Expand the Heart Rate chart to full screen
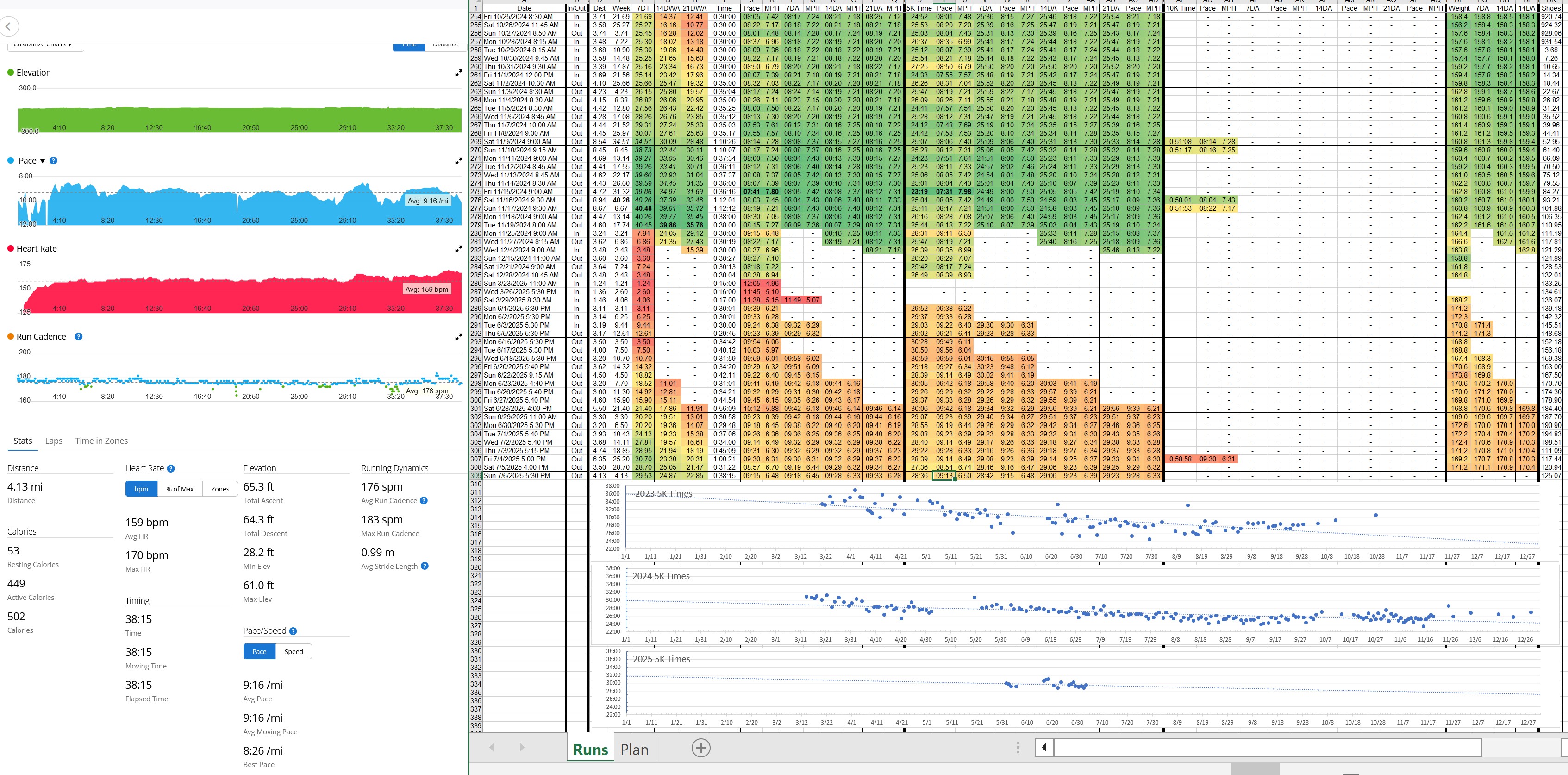 459,249
